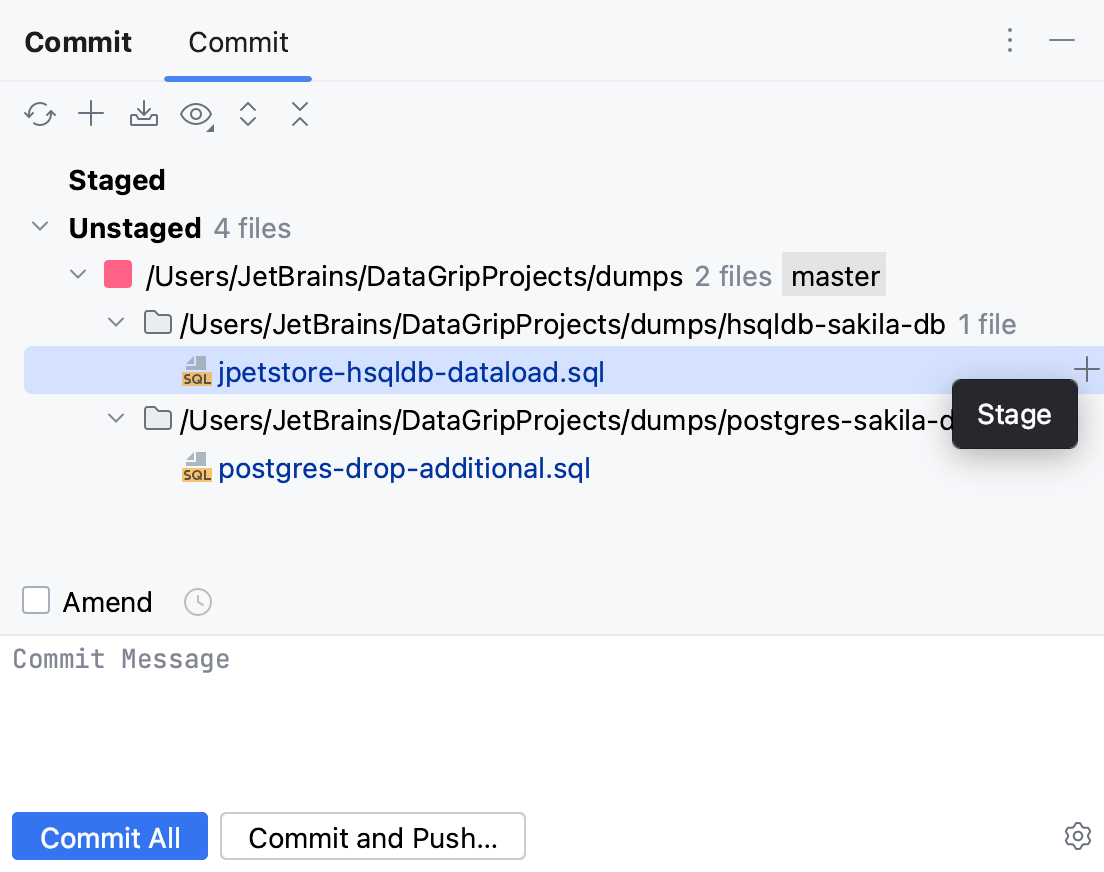The height and width of the screenshot is (872, 1104).
Task: Collapse the dumps repository node
Action: pos(78,275)
